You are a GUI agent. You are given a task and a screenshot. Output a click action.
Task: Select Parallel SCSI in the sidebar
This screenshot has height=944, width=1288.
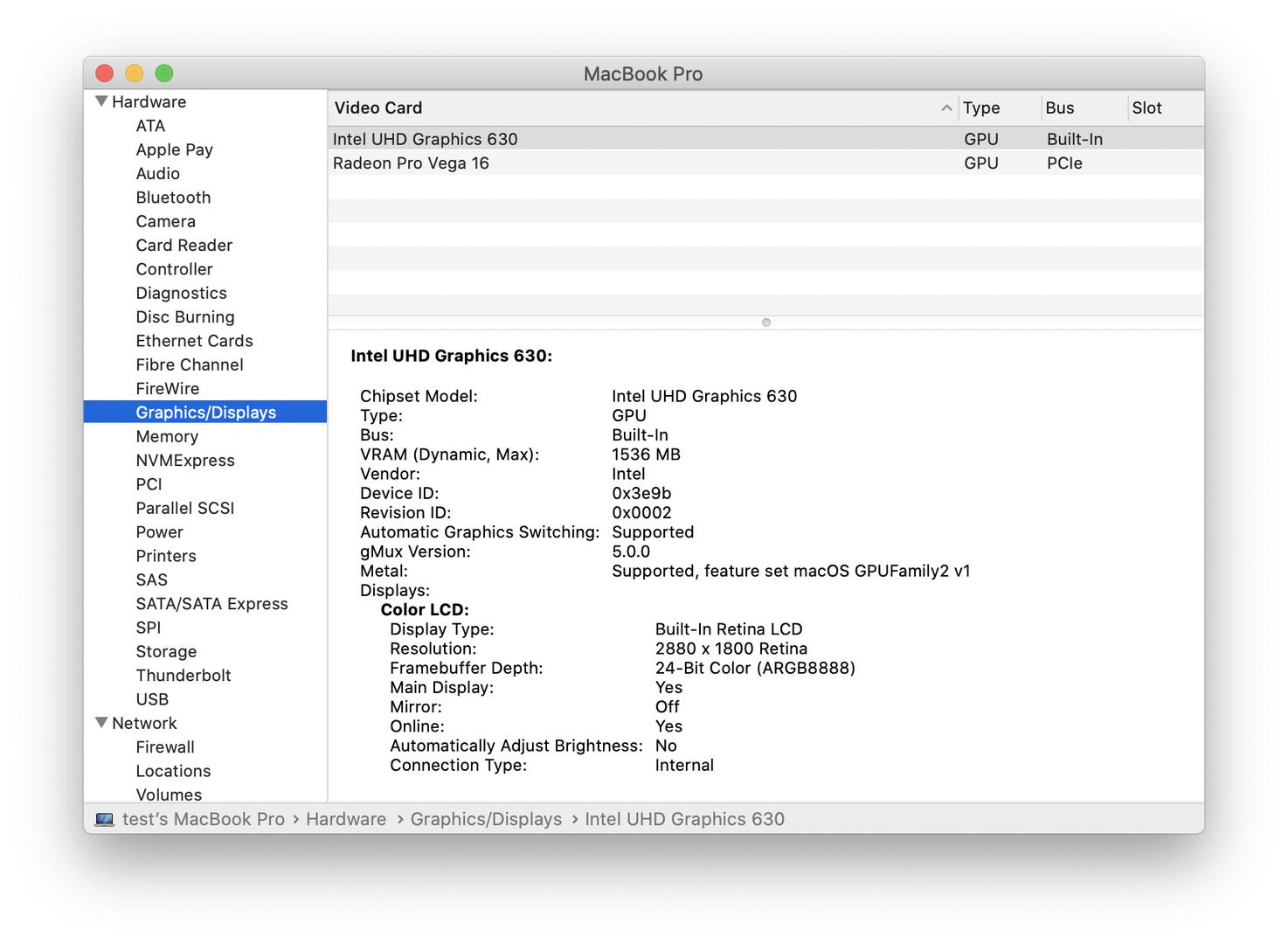coord(184,508)
